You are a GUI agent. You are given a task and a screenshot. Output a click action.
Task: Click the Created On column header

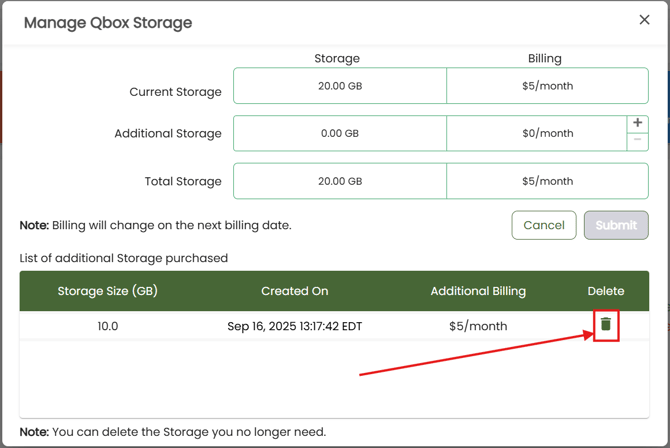295,291
